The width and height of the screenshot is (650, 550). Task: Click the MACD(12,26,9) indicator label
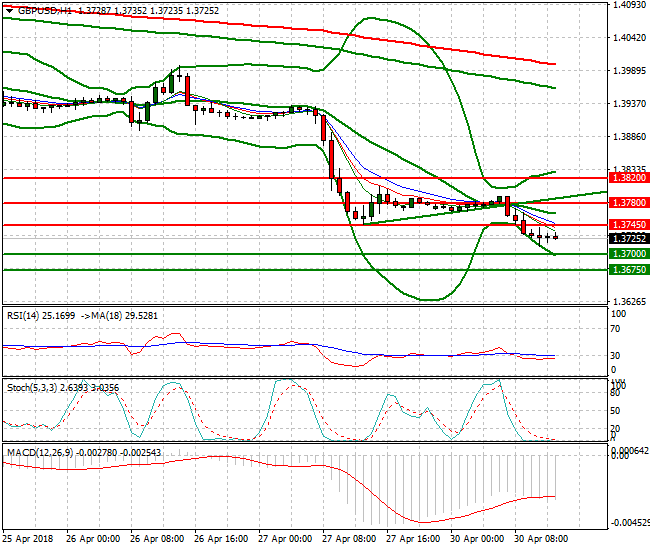tap(84, 453)
